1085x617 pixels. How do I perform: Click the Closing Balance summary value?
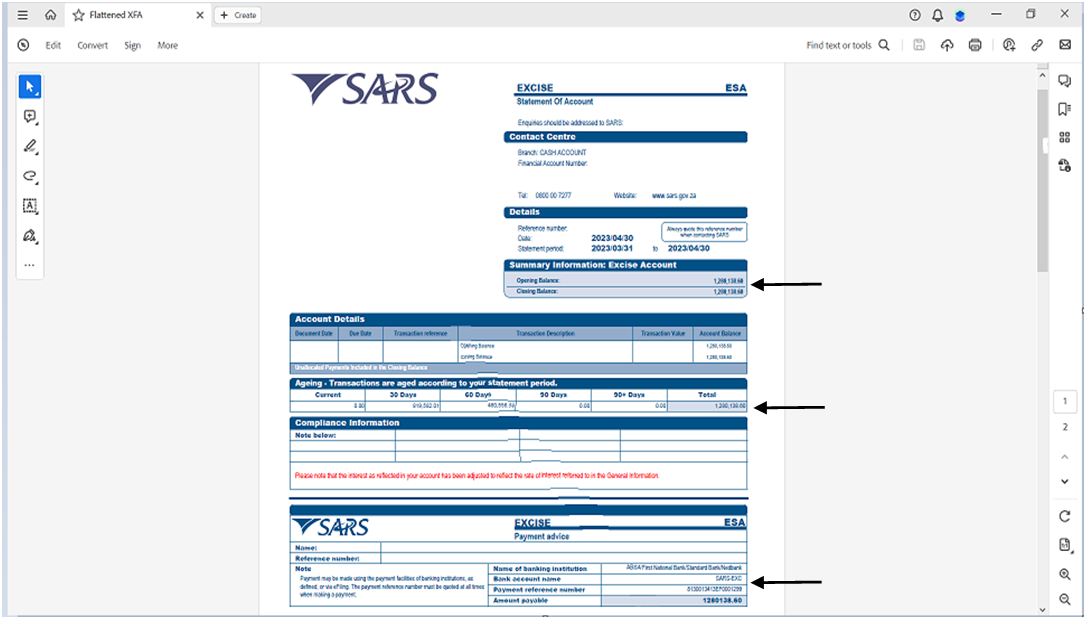728,292
